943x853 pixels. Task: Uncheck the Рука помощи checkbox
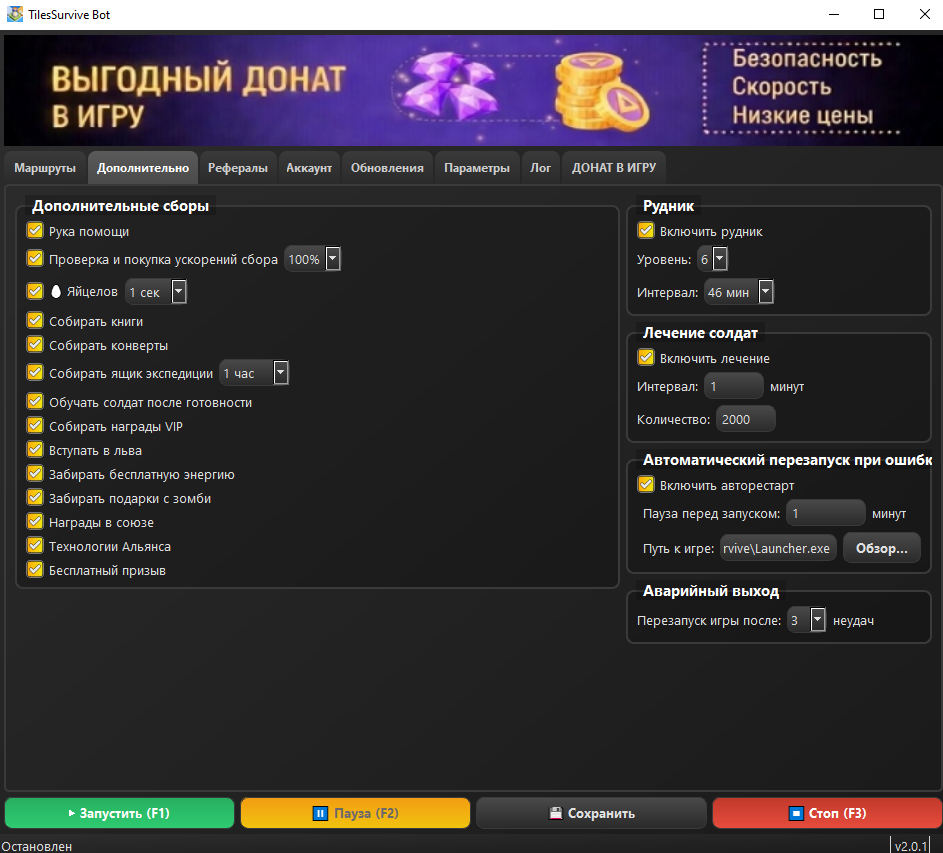[35, 231]
